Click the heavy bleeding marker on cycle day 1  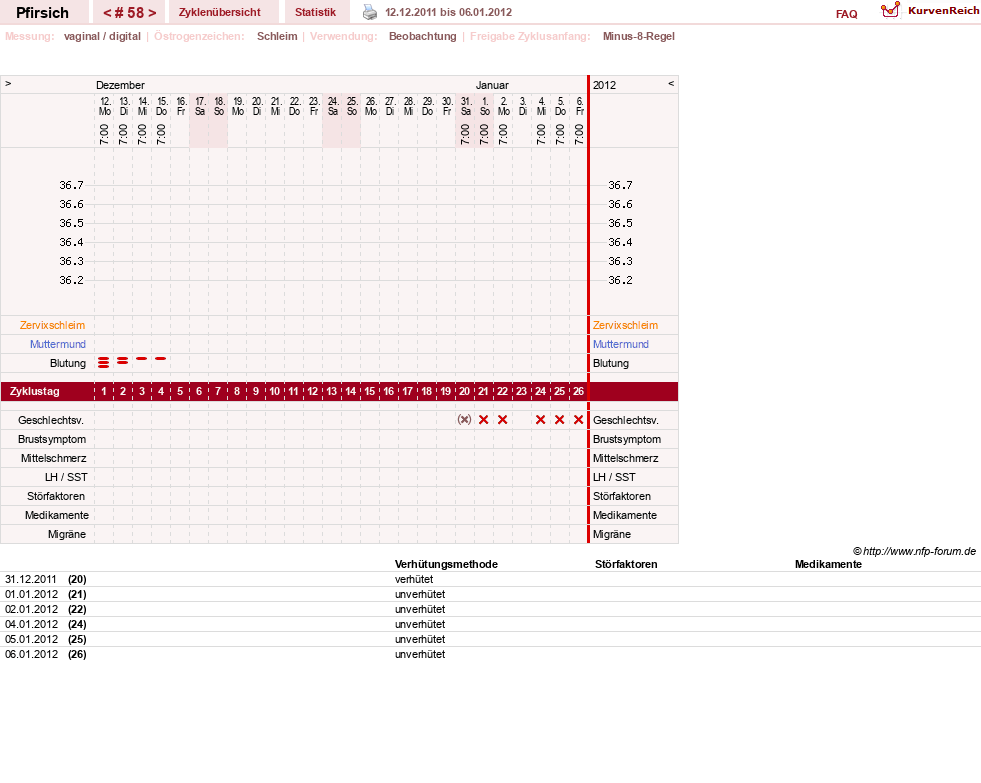coord(104,362)
